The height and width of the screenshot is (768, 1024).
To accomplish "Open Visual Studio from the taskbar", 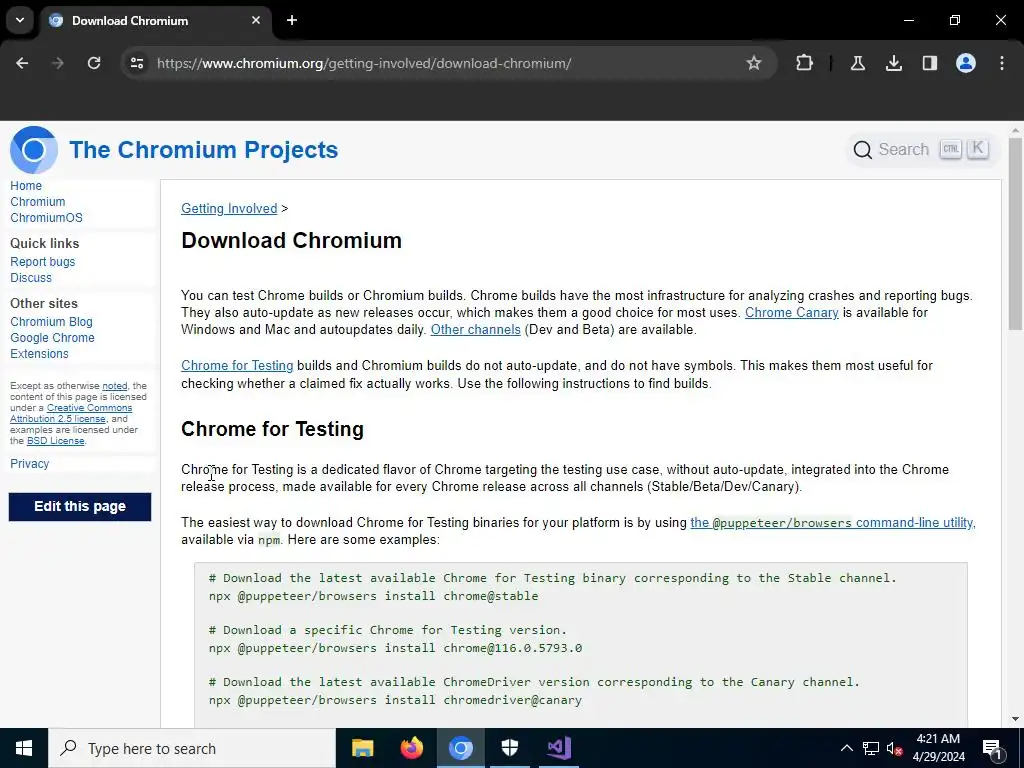I will pos(559,748).
